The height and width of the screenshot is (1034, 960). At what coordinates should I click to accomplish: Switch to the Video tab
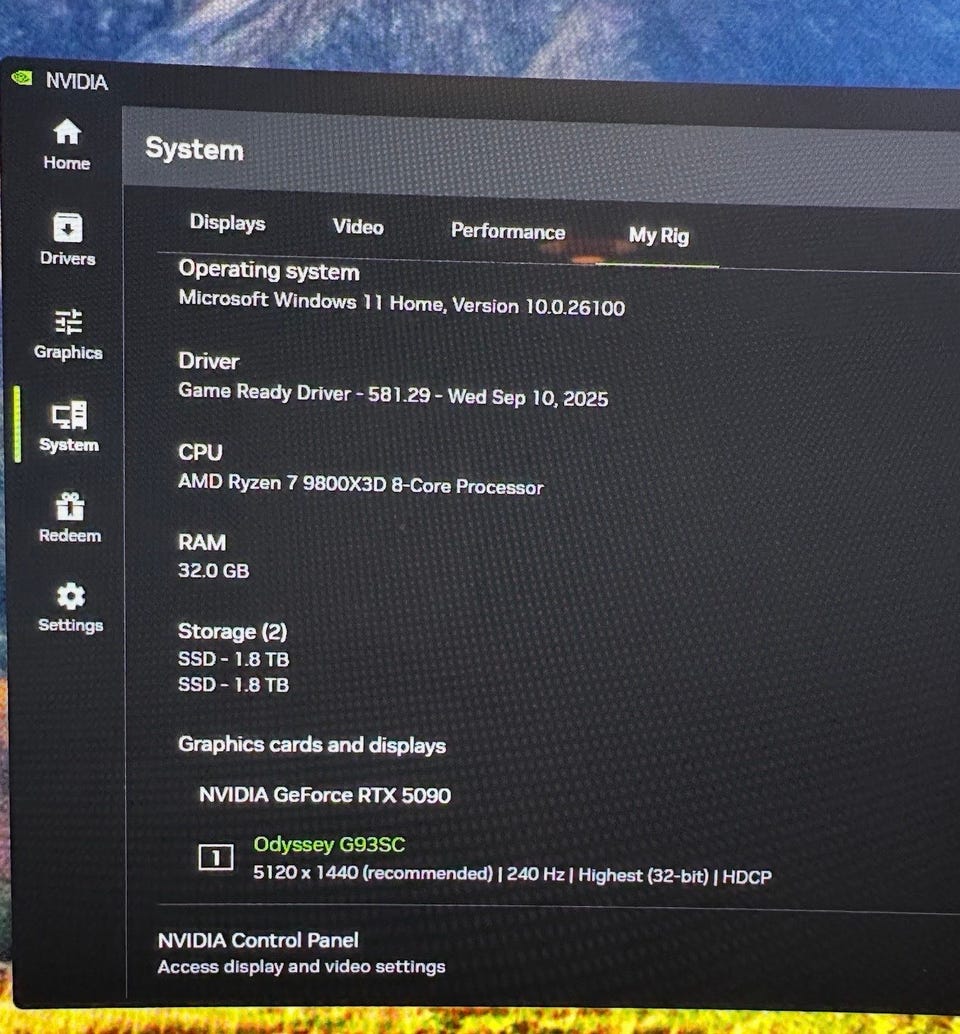point(358,227)
